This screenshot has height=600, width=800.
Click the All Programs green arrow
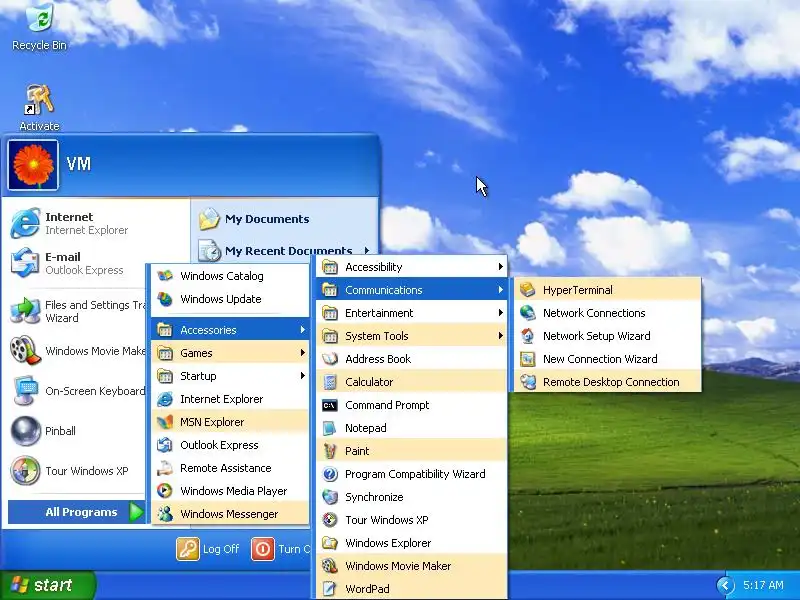pos(136,512)
